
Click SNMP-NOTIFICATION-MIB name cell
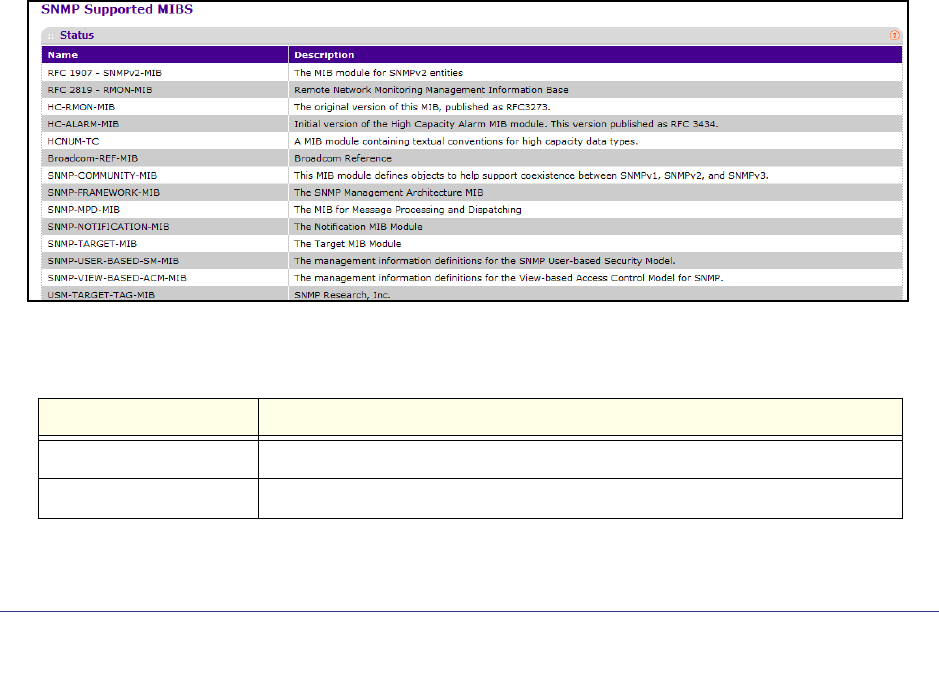[x=108, y=226]
